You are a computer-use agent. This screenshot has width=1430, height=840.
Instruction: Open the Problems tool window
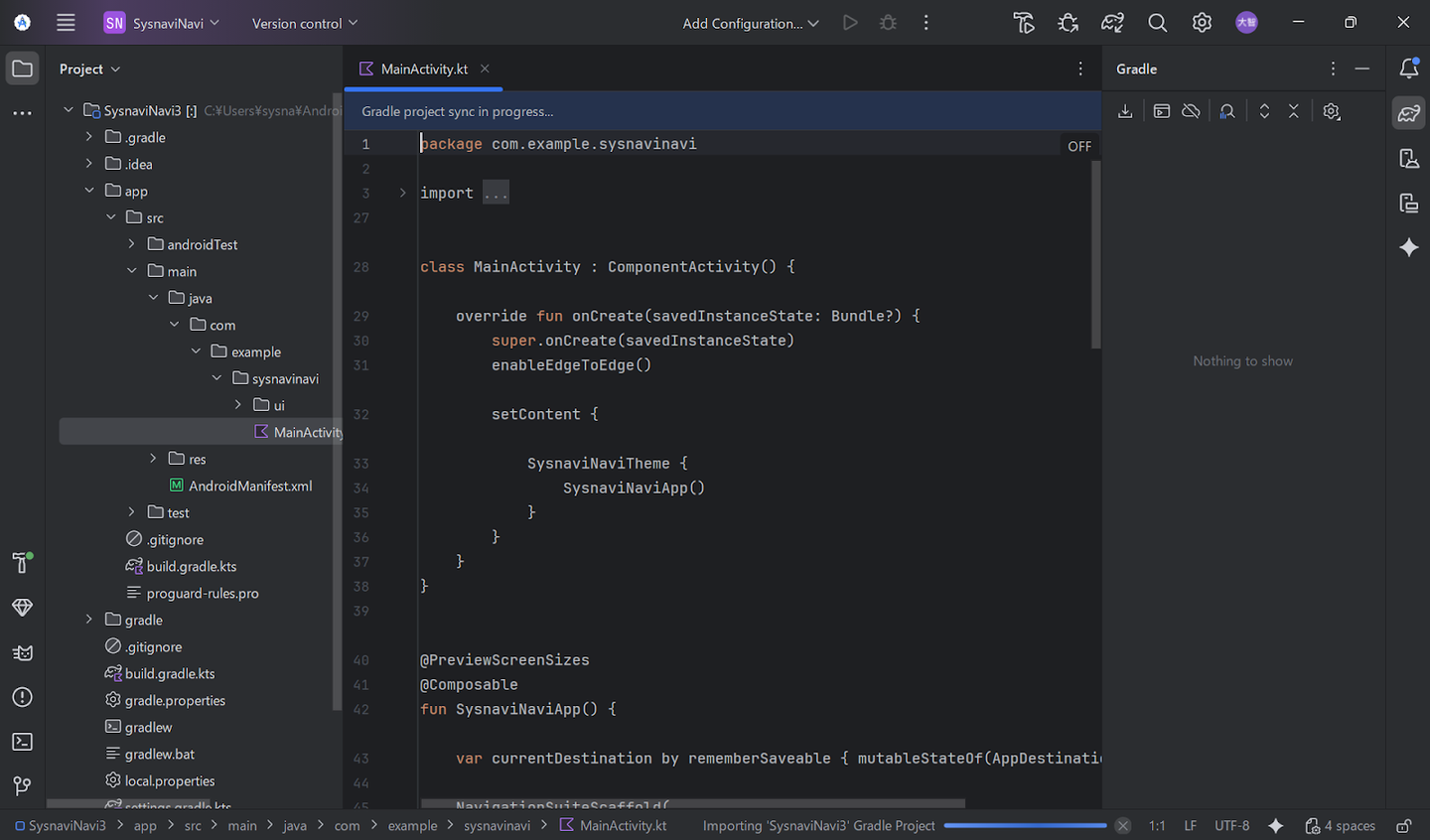[22, 697]
